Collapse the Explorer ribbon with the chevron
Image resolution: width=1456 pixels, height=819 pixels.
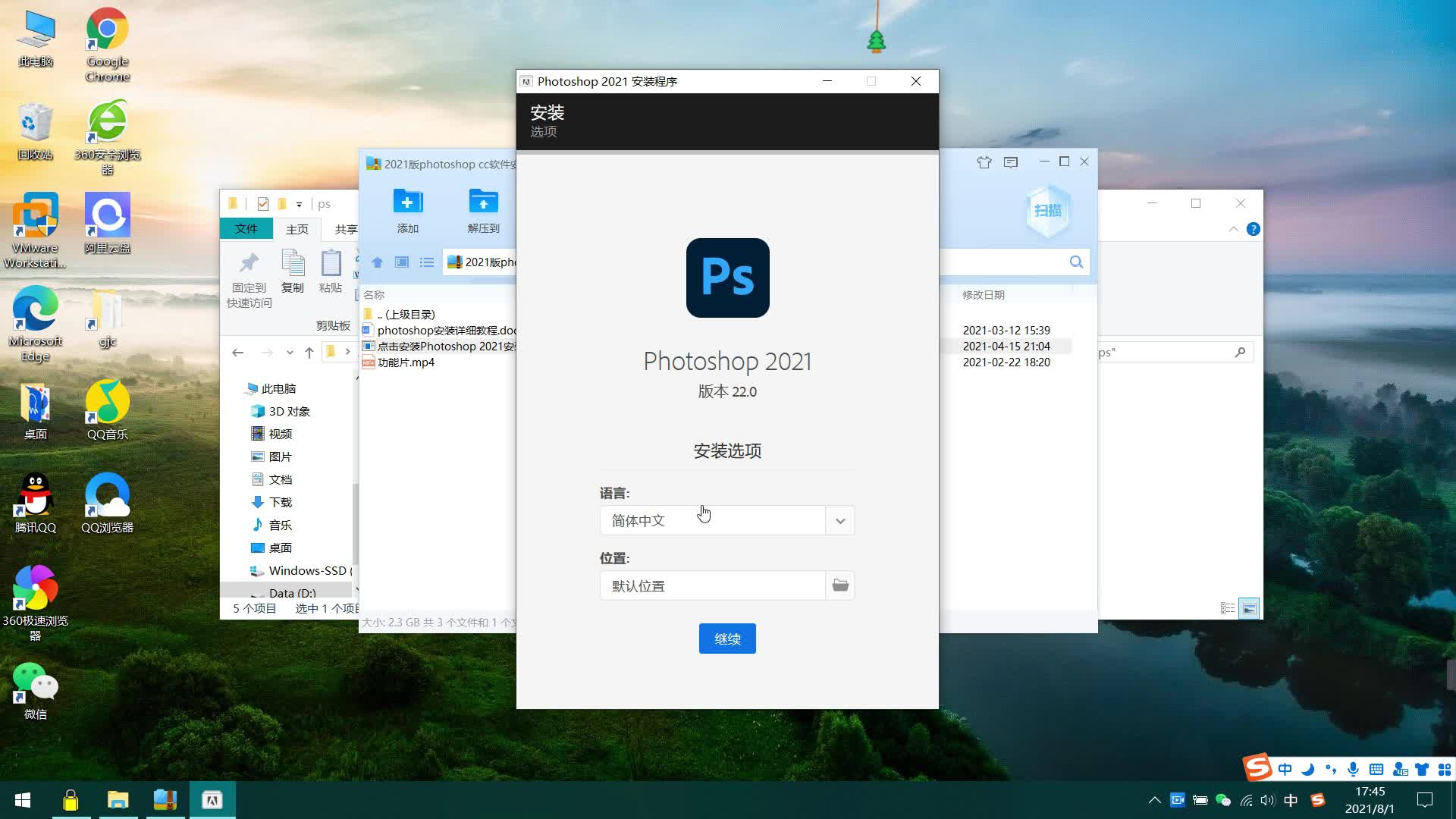tap(1234, 229)
